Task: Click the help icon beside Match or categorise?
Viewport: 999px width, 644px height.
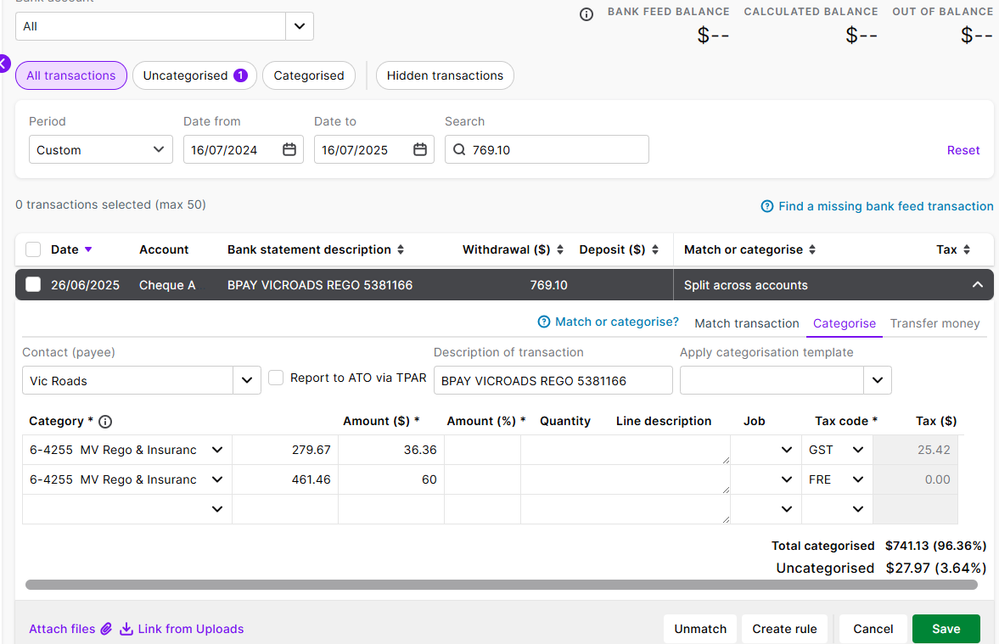Action: pos(544,322)
